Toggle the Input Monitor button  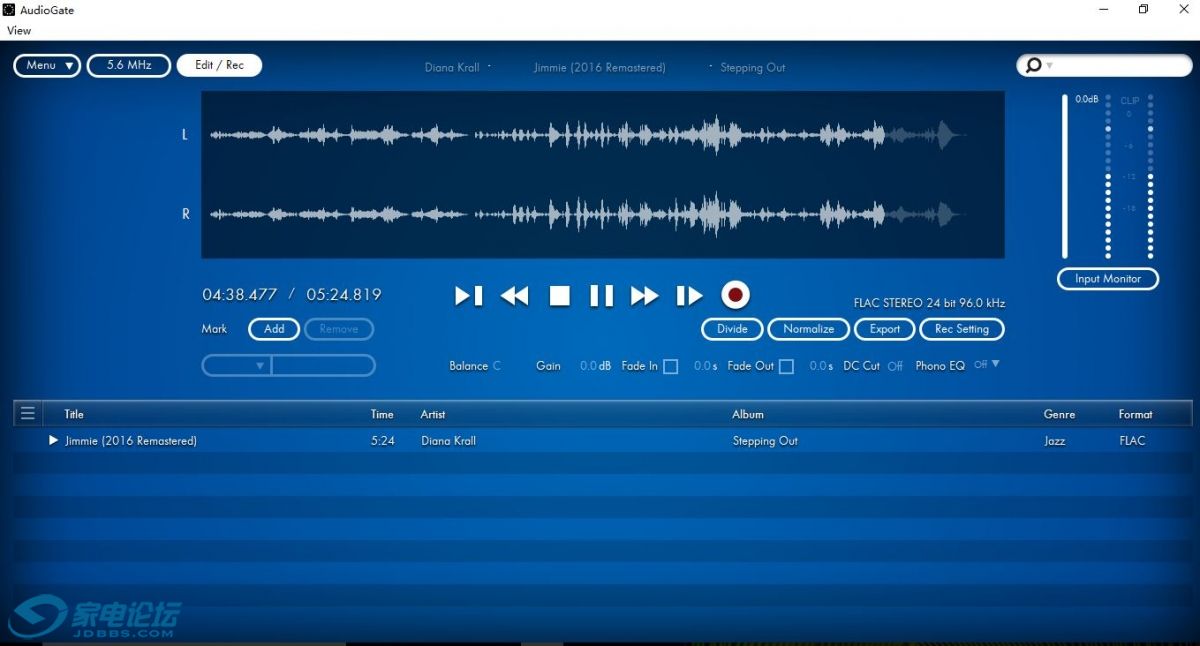pyautogui.click(x=1108, y=279)
